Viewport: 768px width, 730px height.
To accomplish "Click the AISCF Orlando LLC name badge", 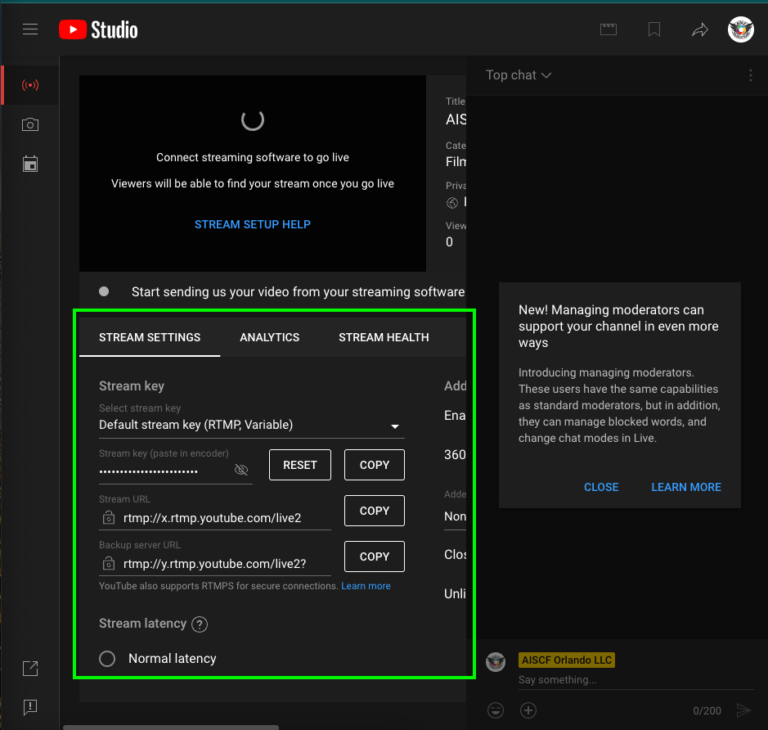I will pyautogui.click(x=567, y=660).
